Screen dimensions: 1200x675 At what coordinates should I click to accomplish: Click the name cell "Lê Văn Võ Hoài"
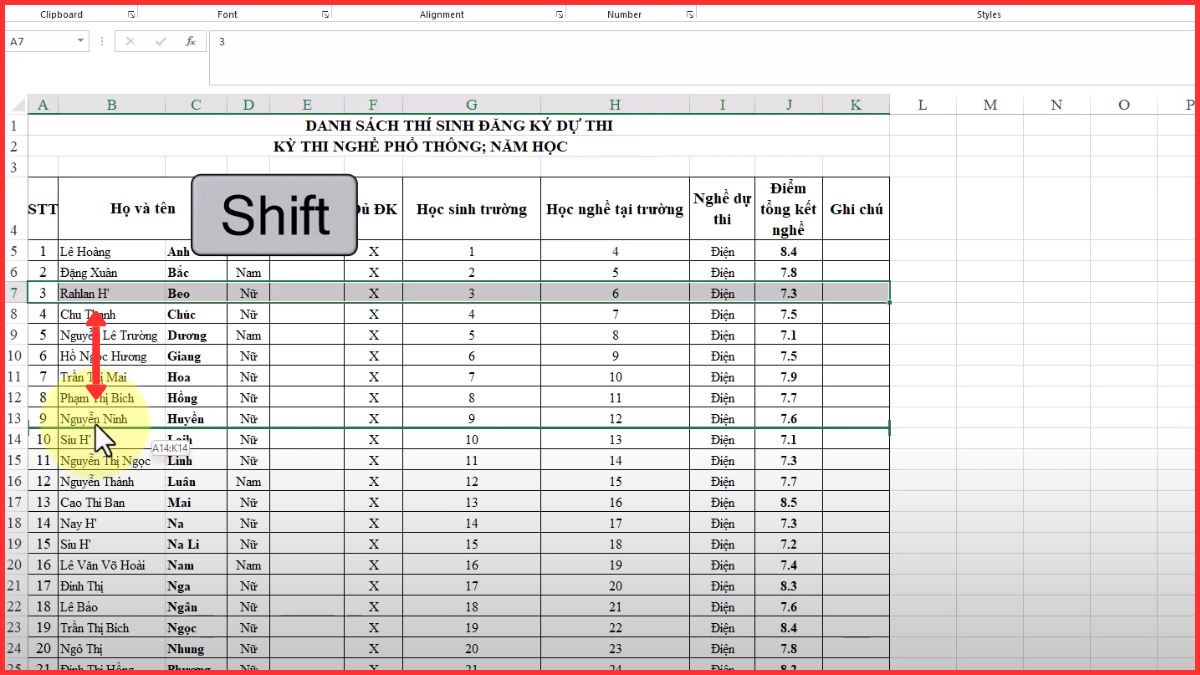pyautogui.click(x=112, y=565)
